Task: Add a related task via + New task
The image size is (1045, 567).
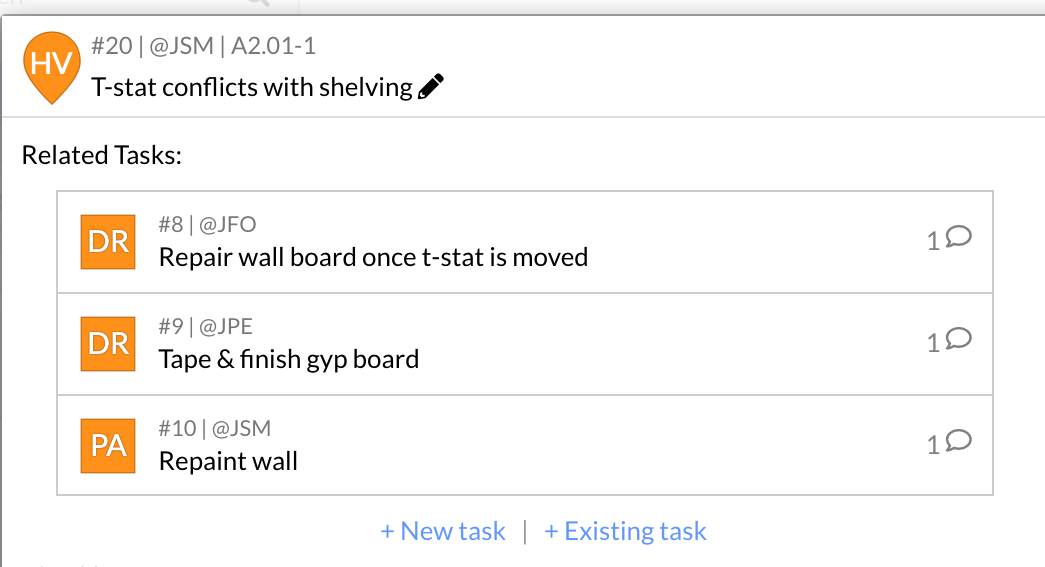Action: point(443,531)
